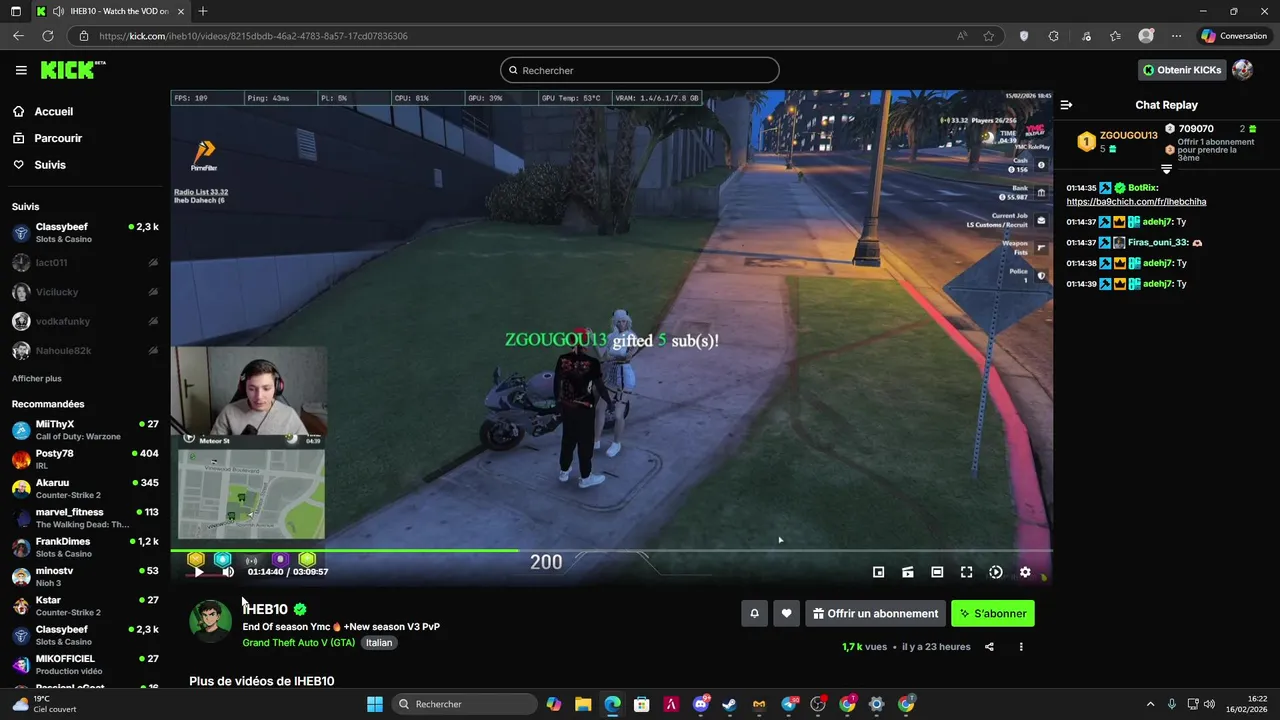Click the browser address bar URL

tap(253, 36)
